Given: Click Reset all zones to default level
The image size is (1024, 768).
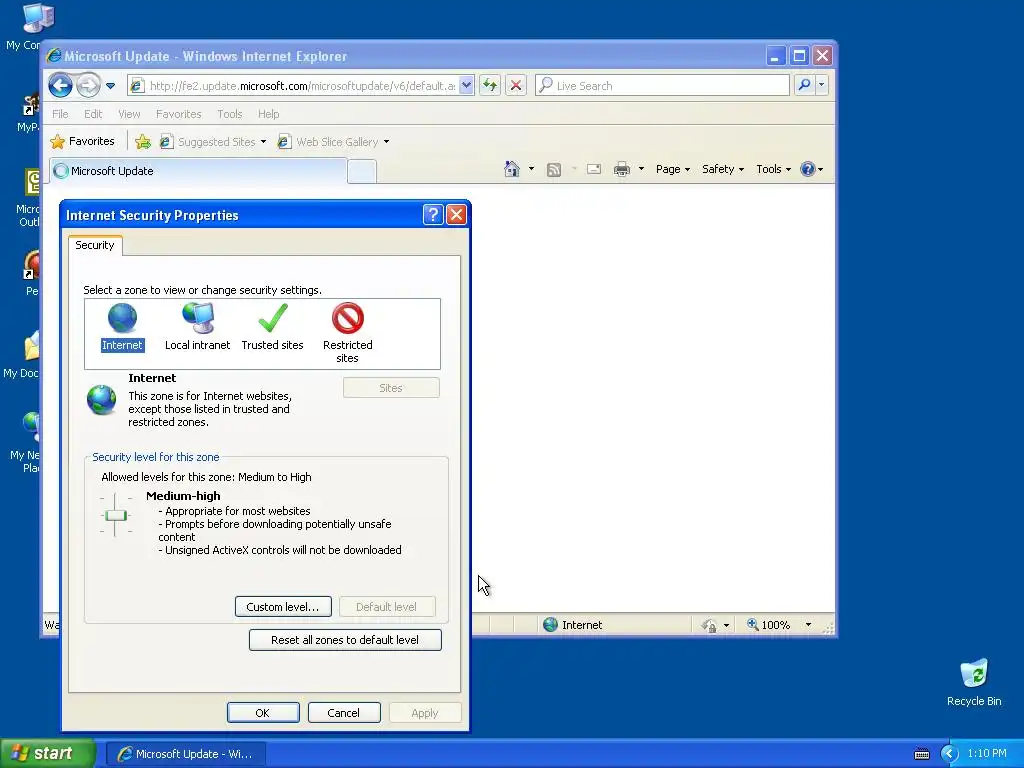Looking at the screenshot, I should 345,640.
